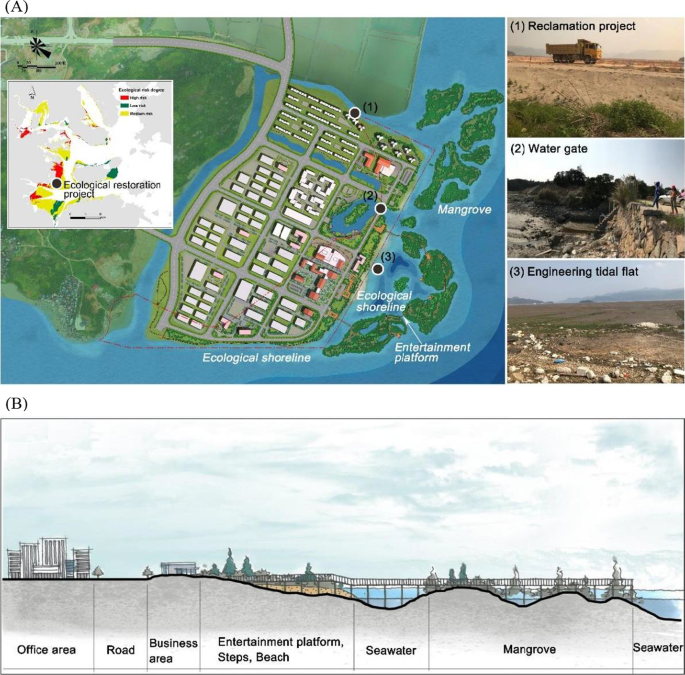The width and height of the screenshot is (685, 675).
Task: Open the Engineering tidal flat photo
Action: [595, 322]
